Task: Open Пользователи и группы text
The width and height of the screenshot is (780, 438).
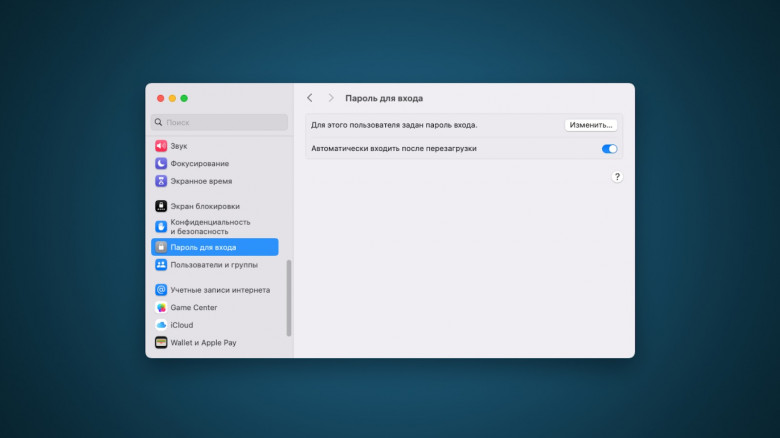Action: [214, 265]
